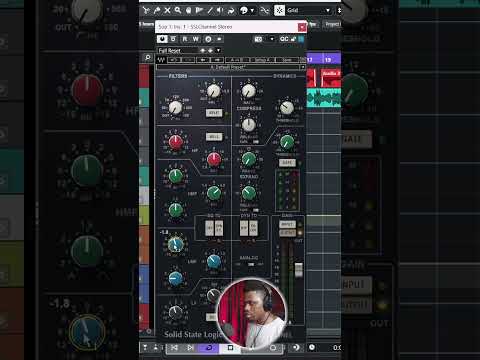This screenshot has width=480, height=360.
Task: Click the A: Default Preset bar
Action: pos(228,67)
